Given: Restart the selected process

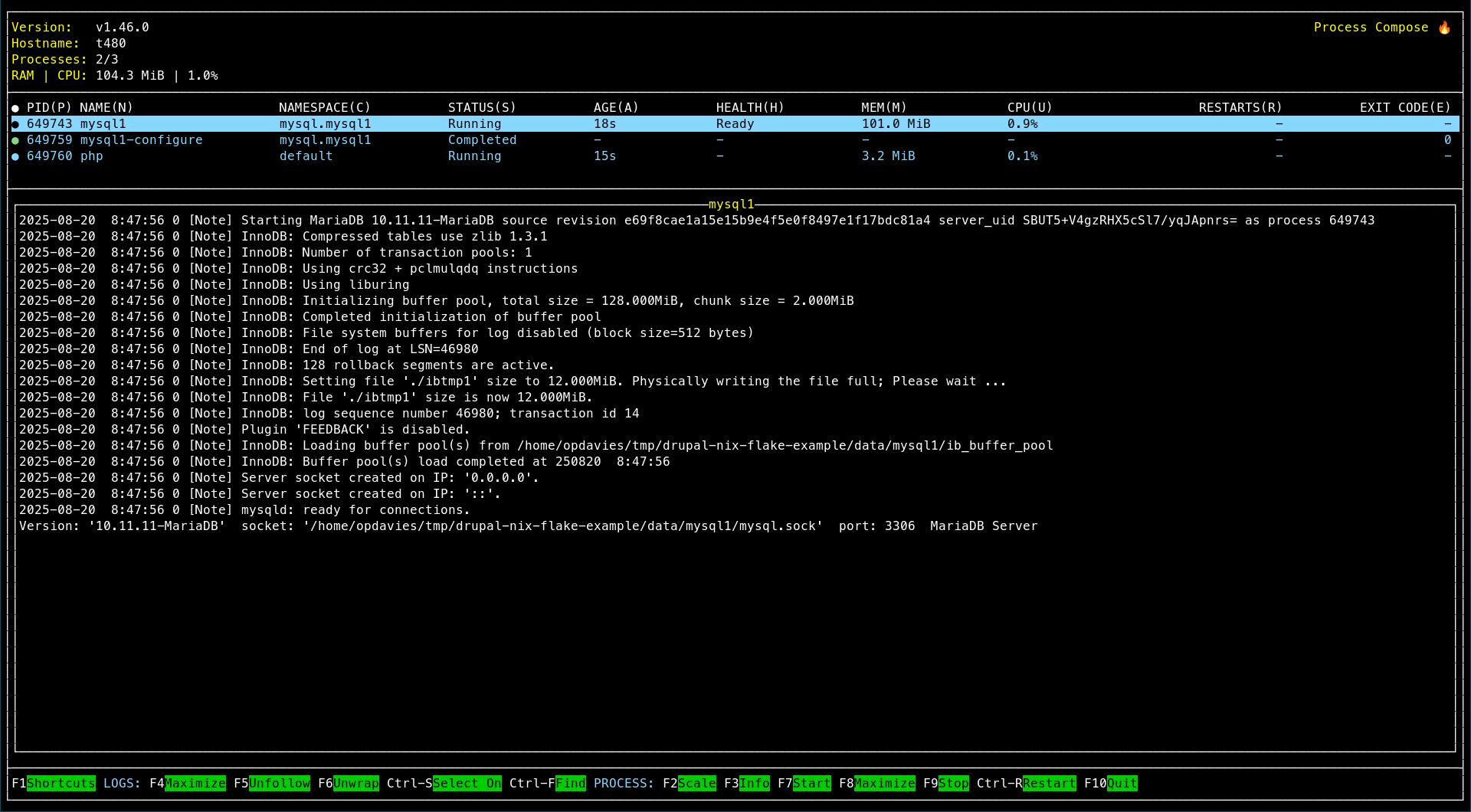Looking at the screenshot, I should pyautogui.click(x=1050, y=783).
